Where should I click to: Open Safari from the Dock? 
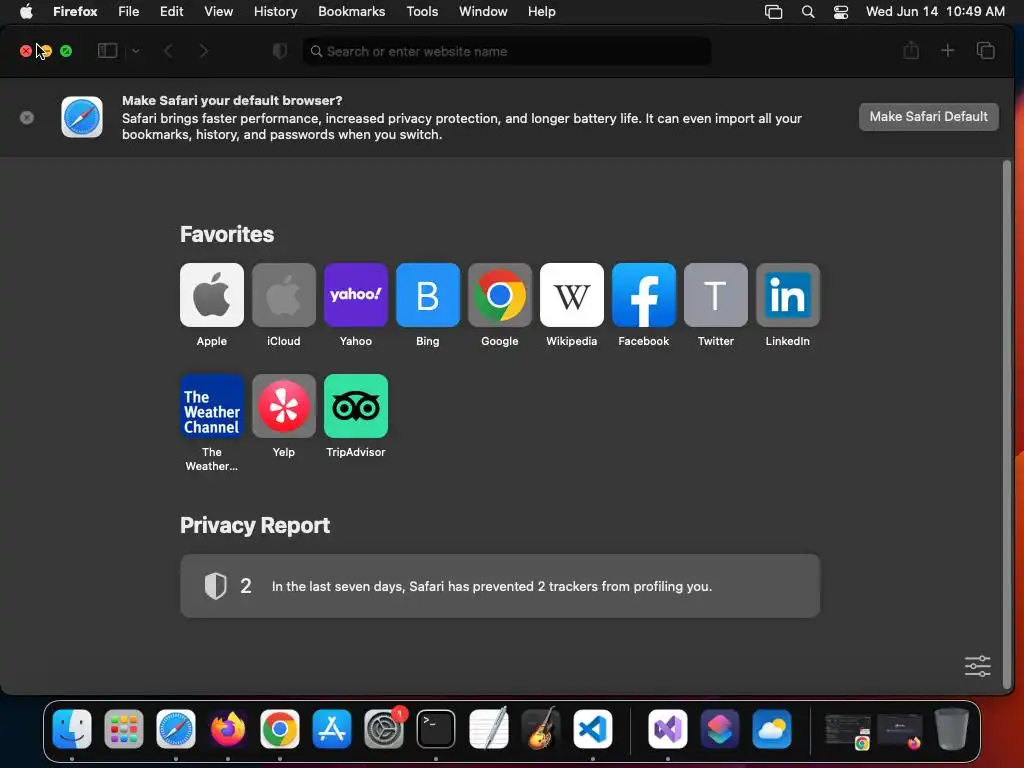click(x=176, y=729)
